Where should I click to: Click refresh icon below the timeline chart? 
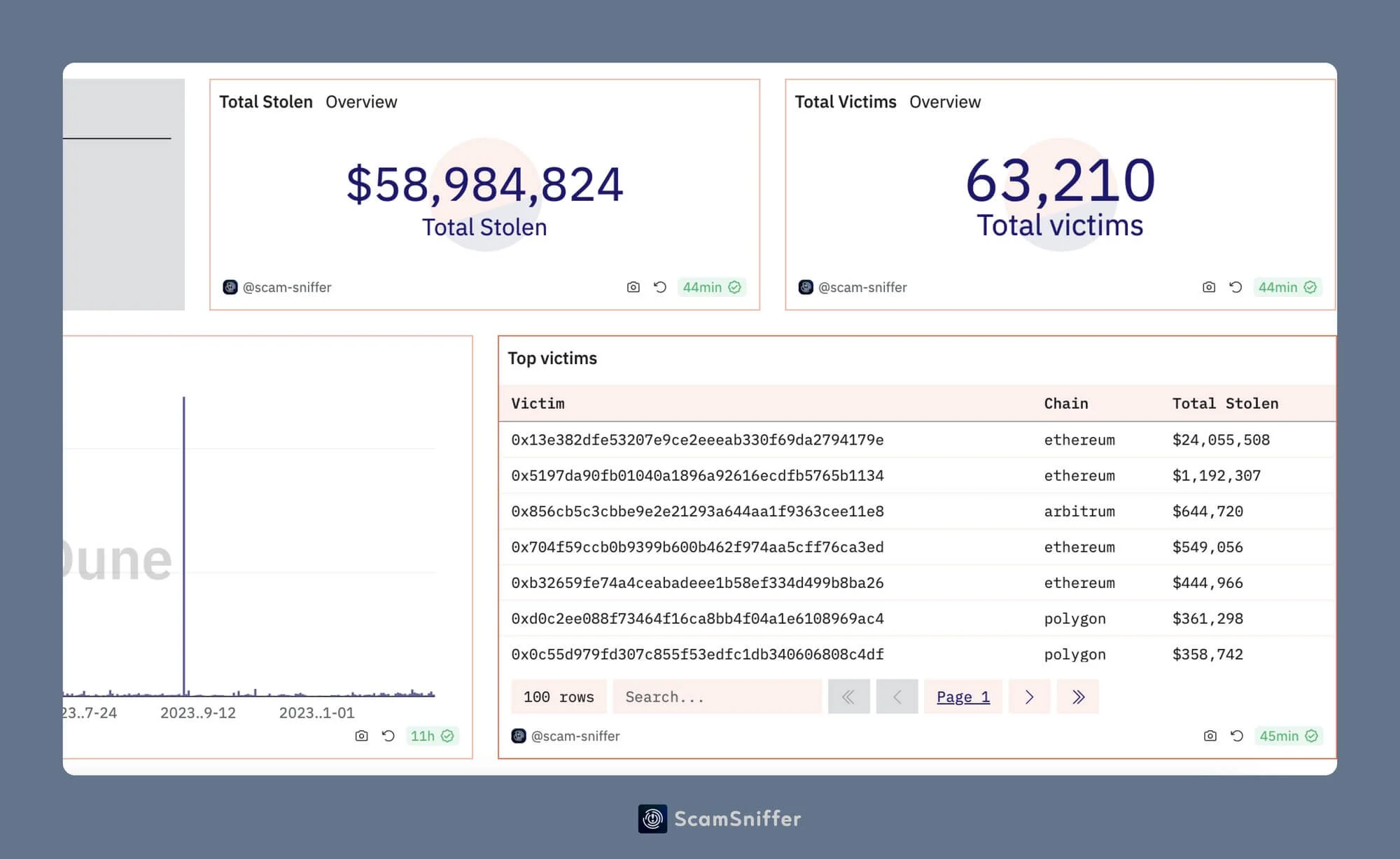pyautogui.click(x=388, y=736)
